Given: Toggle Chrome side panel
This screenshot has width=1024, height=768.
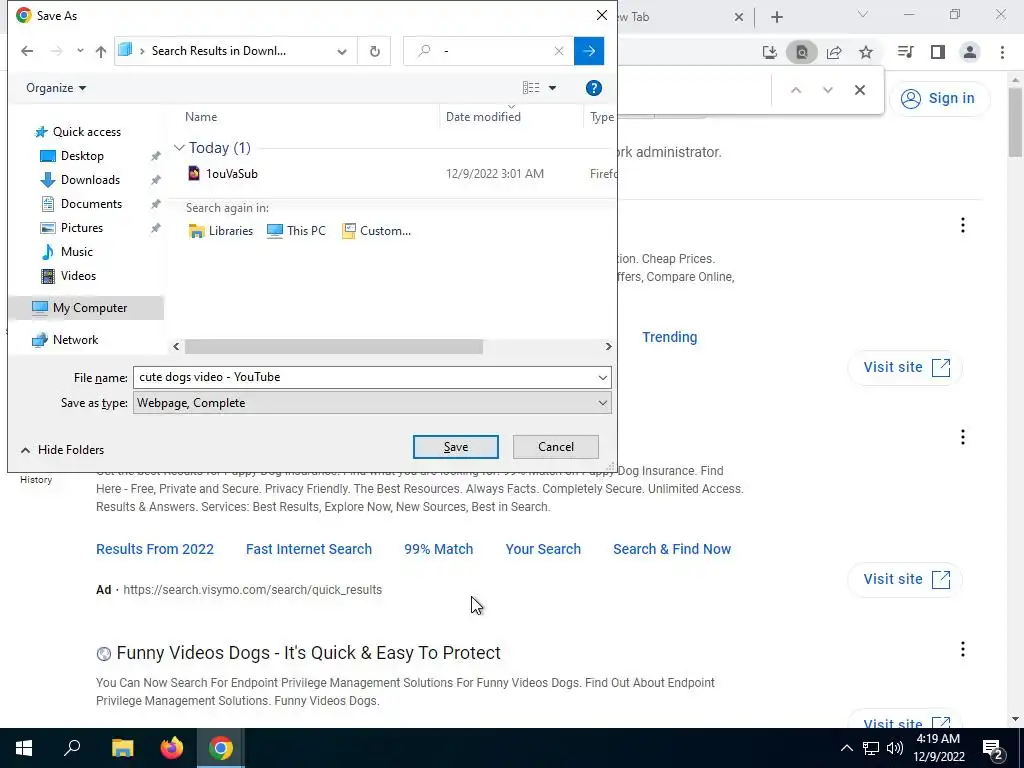Looking at the screenshot, I should [938, 52].
